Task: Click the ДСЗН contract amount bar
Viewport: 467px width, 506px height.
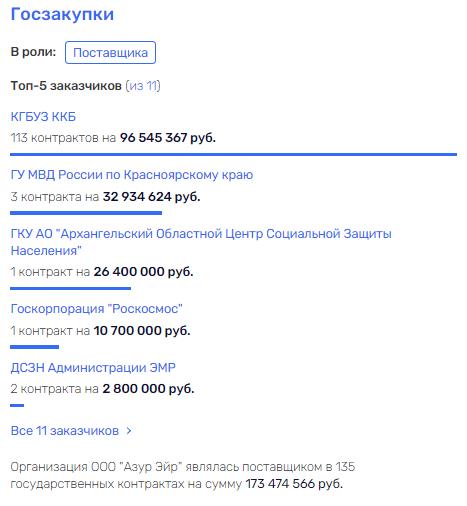Action: tap(17, 405)
